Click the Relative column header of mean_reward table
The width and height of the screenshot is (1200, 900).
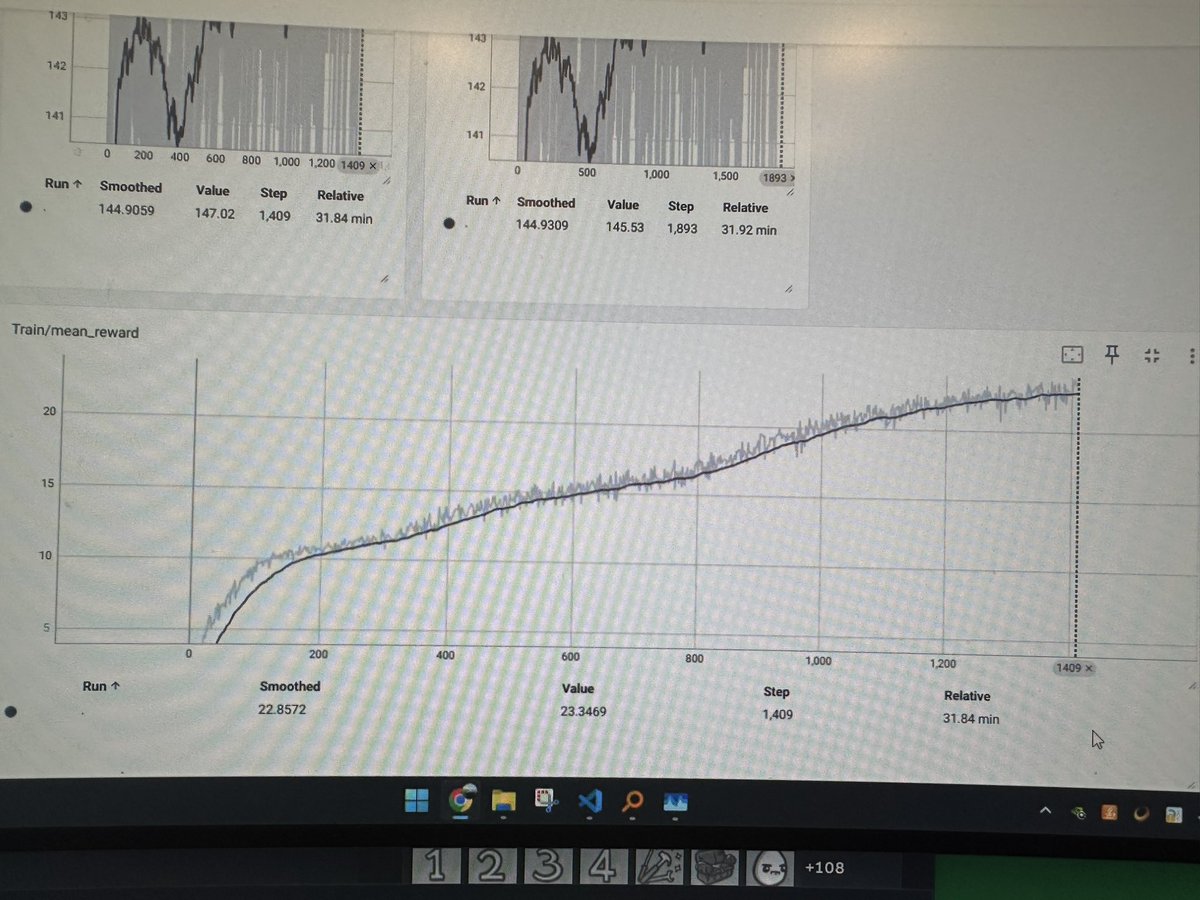[x=967, y=695]
